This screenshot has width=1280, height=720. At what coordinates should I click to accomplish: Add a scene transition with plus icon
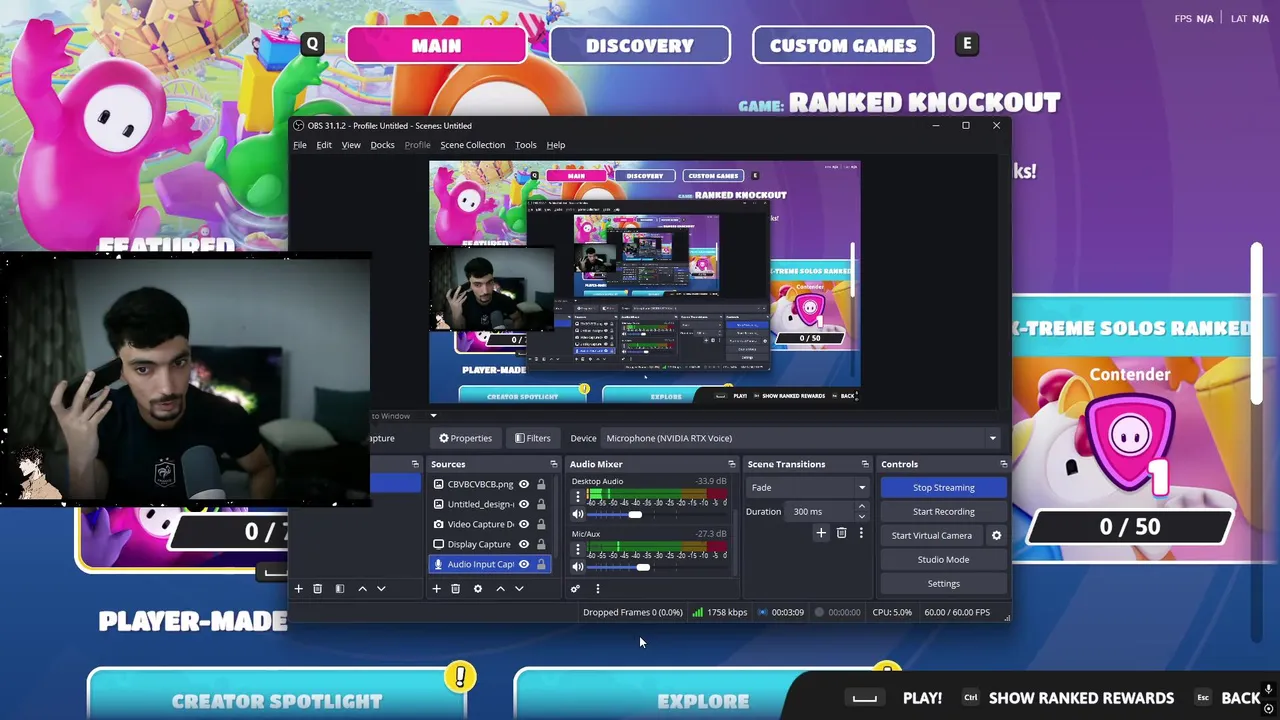[821, 533]
